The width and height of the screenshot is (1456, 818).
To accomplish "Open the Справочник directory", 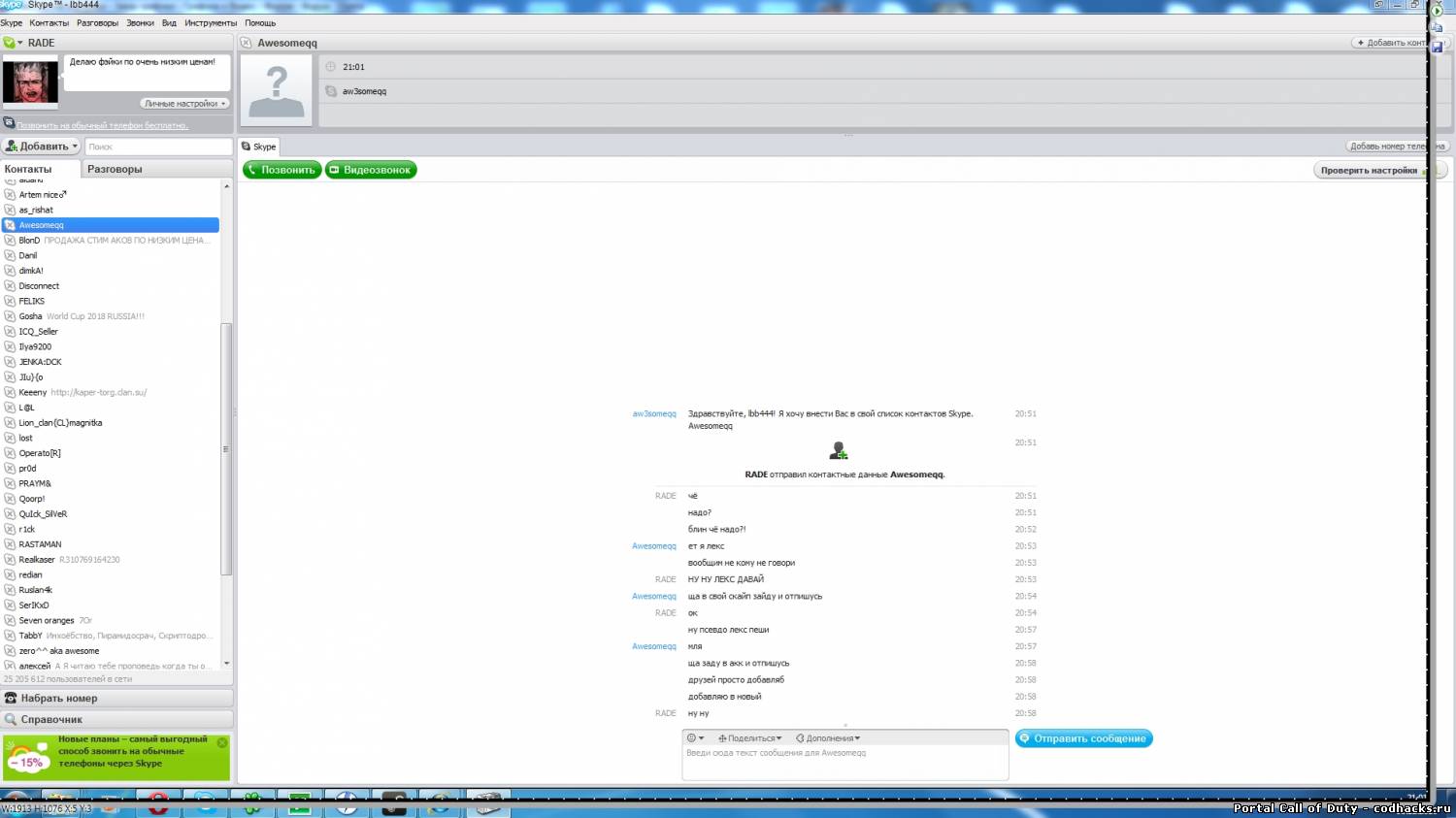I will tap(116, 719).
